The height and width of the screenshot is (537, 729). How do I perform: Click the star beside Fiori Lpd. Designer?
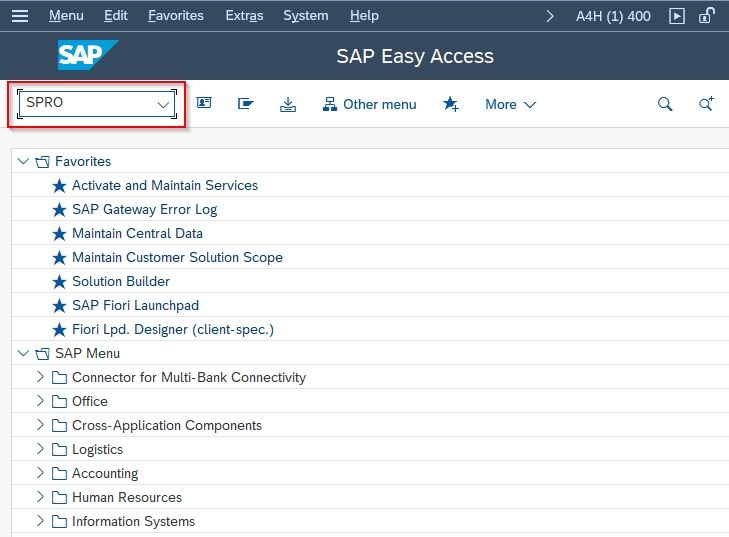point(59,330)
